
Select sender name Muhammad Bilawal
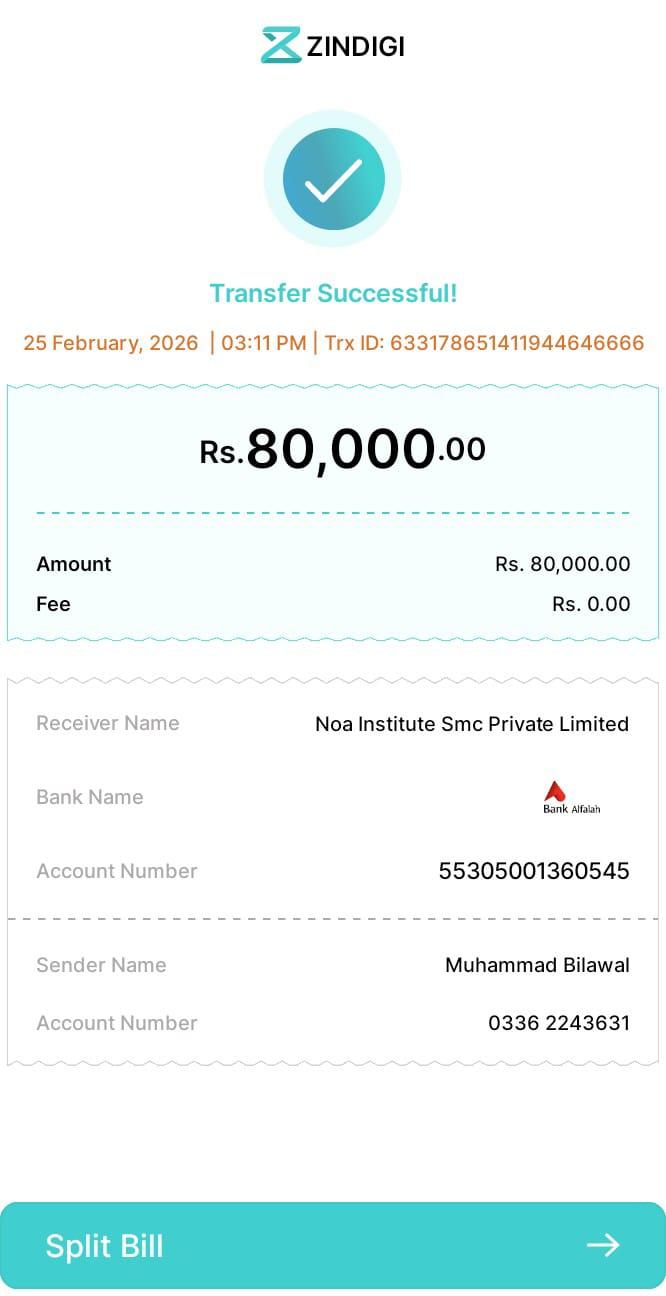(x=537, y=965)
